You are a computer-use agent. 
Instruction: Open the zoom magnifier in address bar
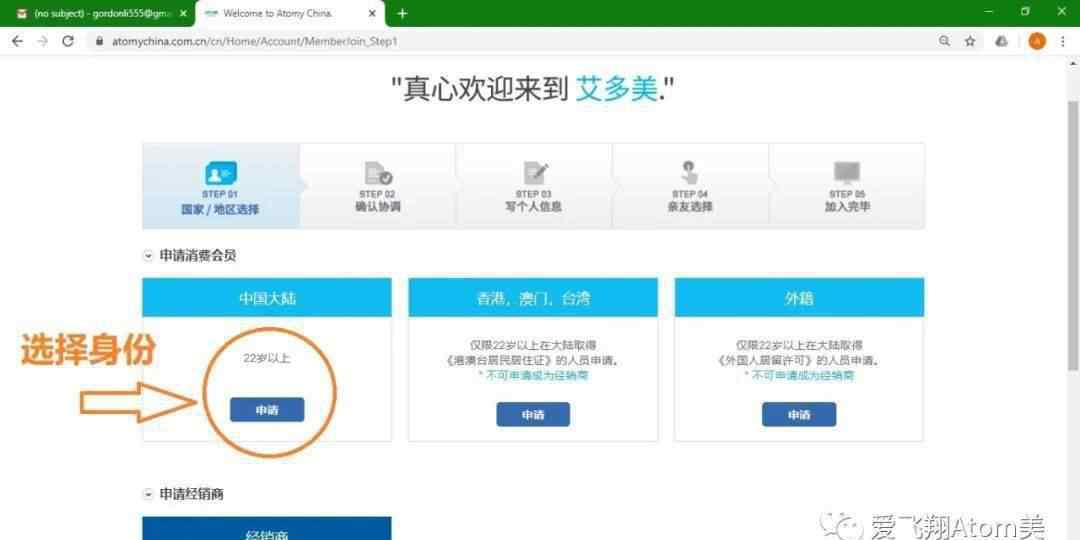[944, 41]
